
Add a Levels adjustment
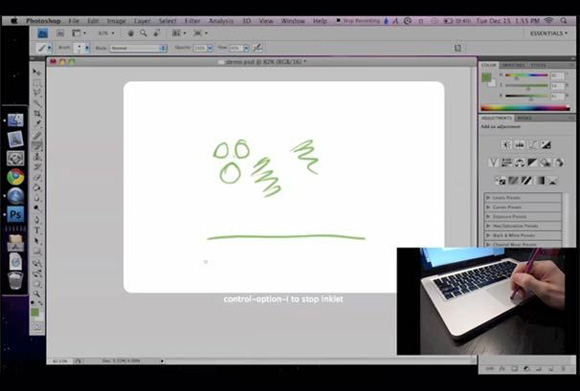[x=520, y=145]
